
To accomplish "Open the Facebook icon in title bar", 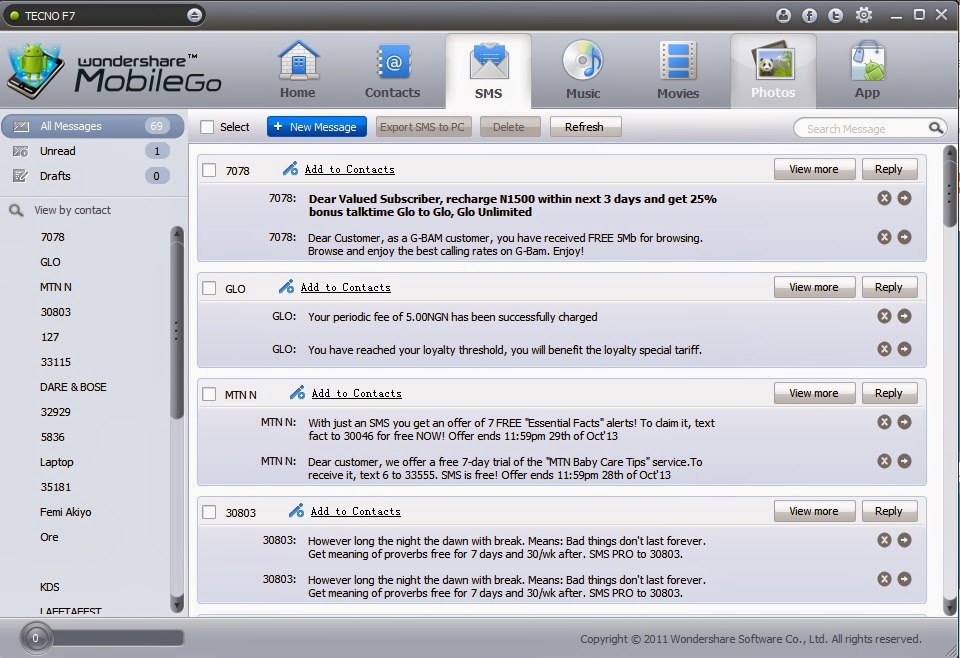I will coord(809,15).
